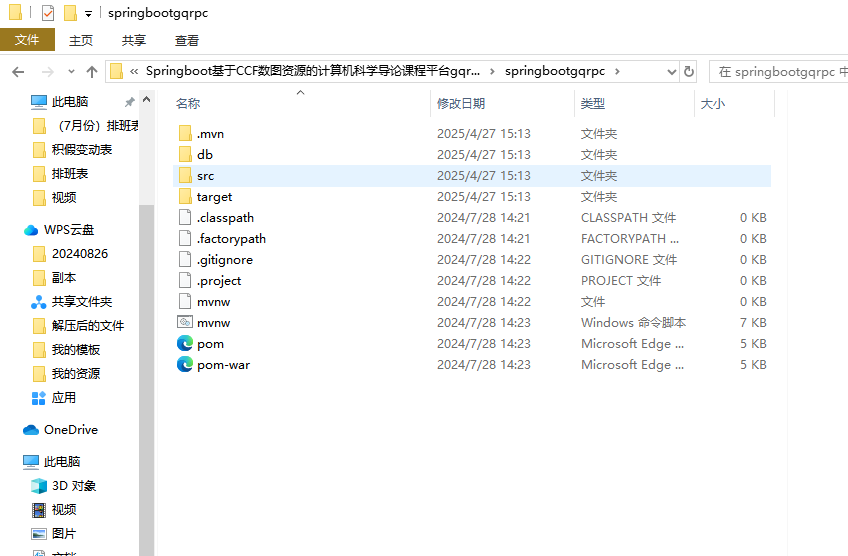The width and height of the screenshot is (848, 556).
Task: Click the CLASSPATH 文件 type cell
Action: pos(628,217)
